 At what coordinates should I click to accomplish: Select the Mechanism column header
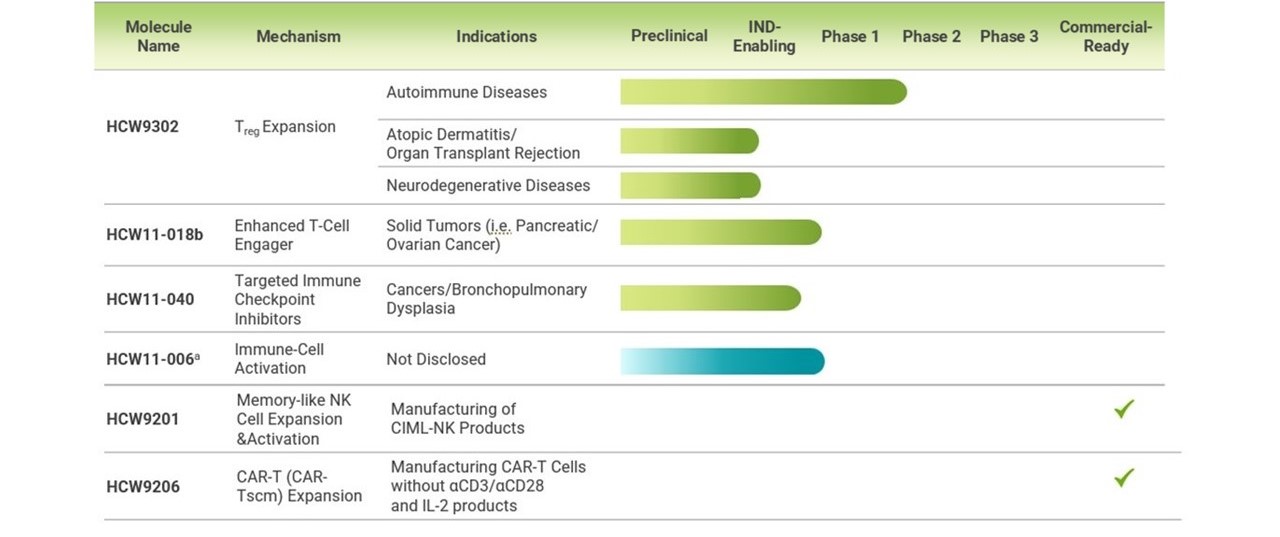[x=298, y=36]
